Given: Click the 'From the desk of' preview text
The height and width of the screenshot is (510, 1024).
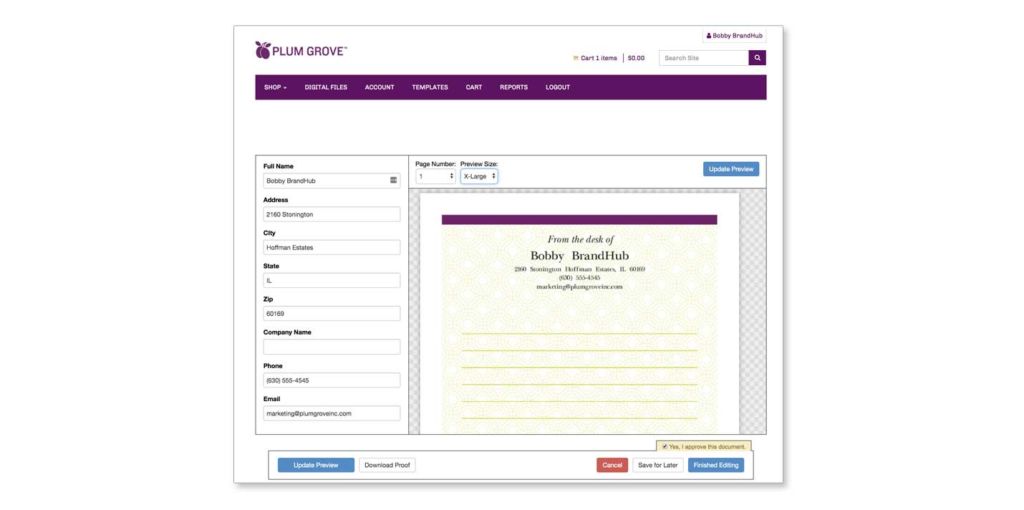Looking at the screenshot, I should coord(581,240).
